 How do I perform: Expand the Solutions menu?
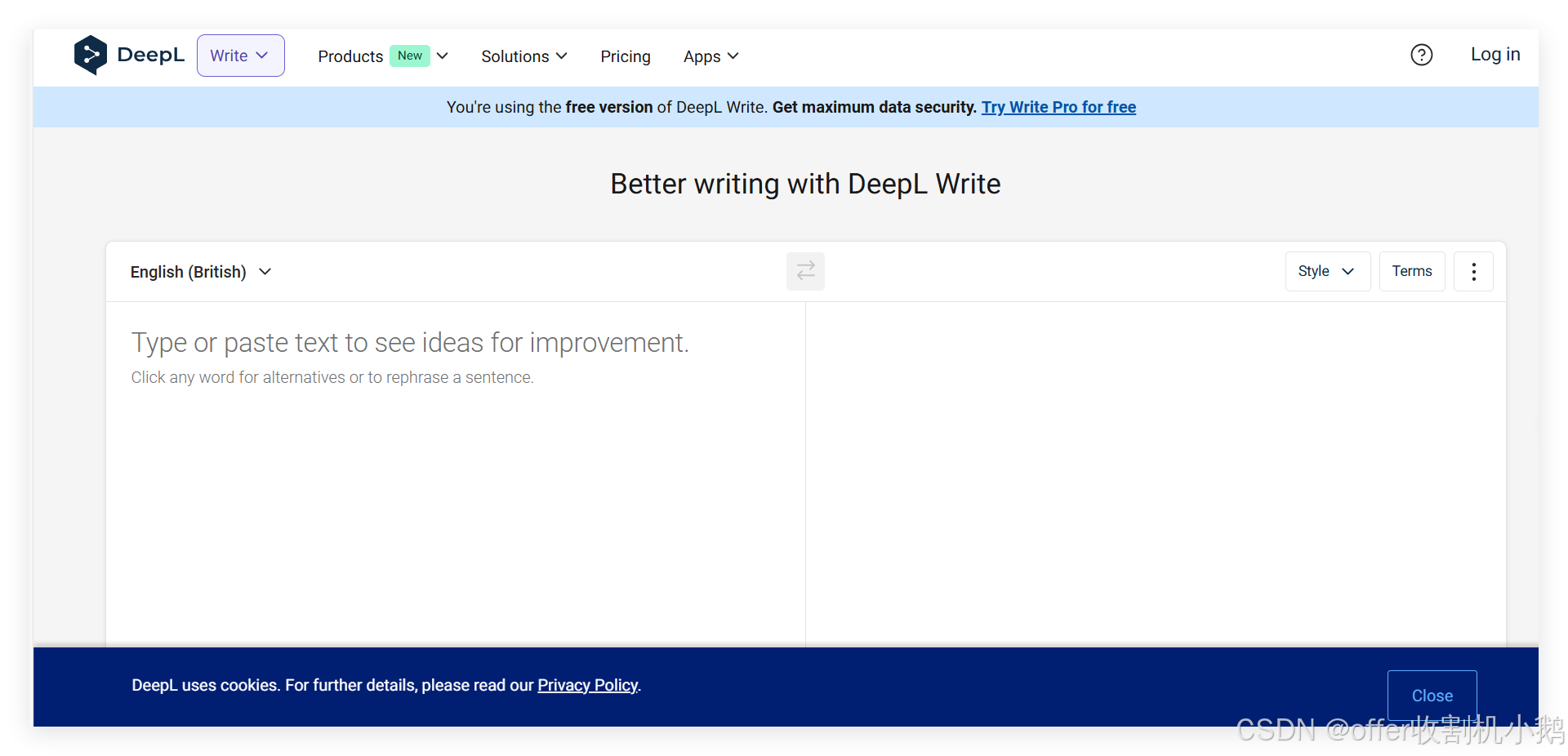coord(524,56)
